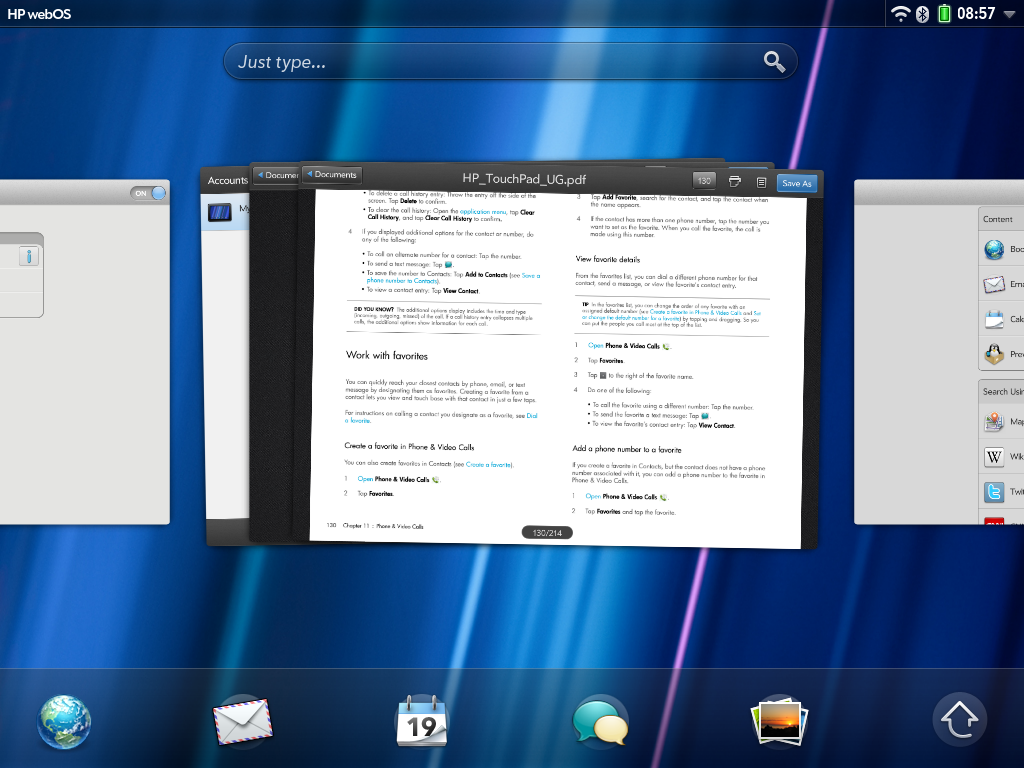The height and width of the screenshot is (768, 1024).
Task: Toggle the ON switch in the left card
Action: [x=148, y=193]
